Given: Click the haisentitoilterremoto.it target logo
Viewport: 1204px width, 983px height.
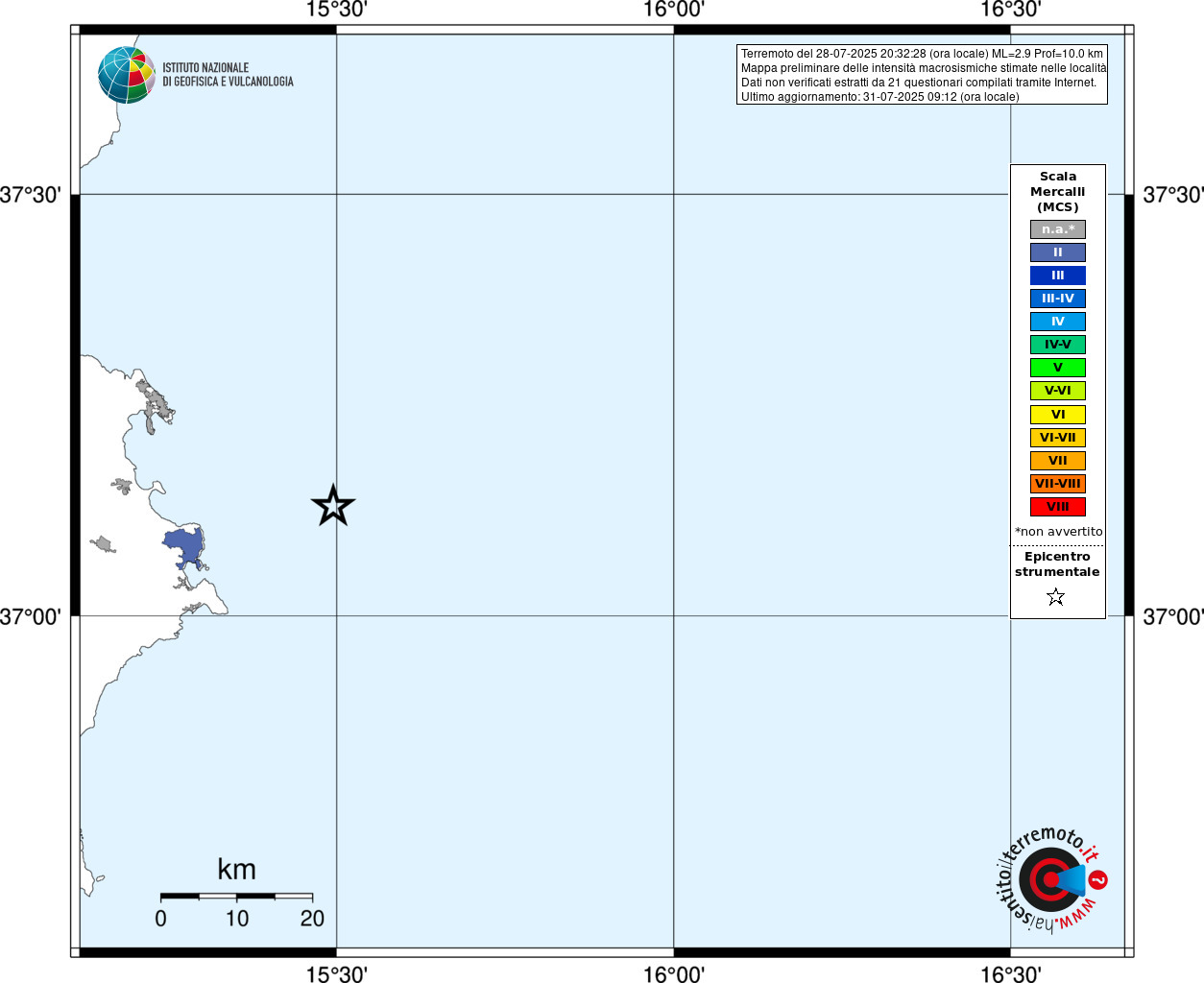Looking at the screenshot, I should pos(1051,879).
